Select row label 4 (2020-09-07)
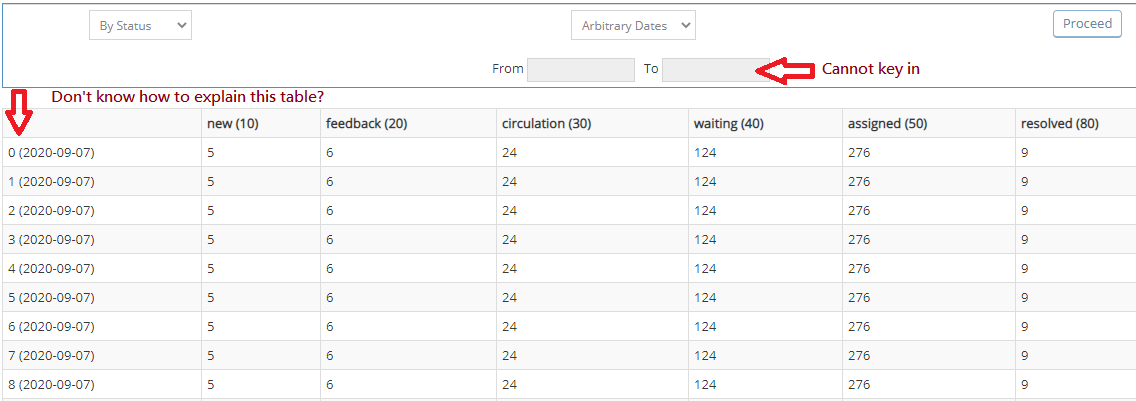This screenshot has height=401, width=1136. pos(51,269)
